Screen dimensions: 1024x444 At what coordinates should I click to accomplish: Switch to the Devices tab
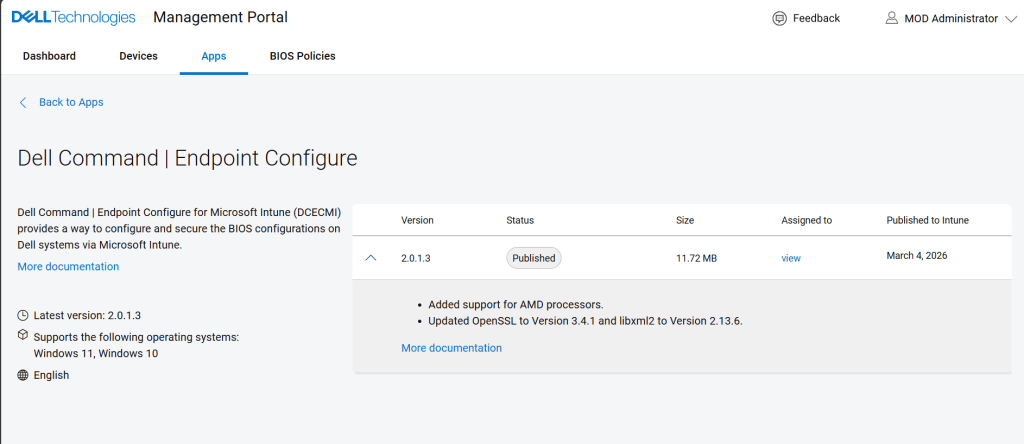138,56
